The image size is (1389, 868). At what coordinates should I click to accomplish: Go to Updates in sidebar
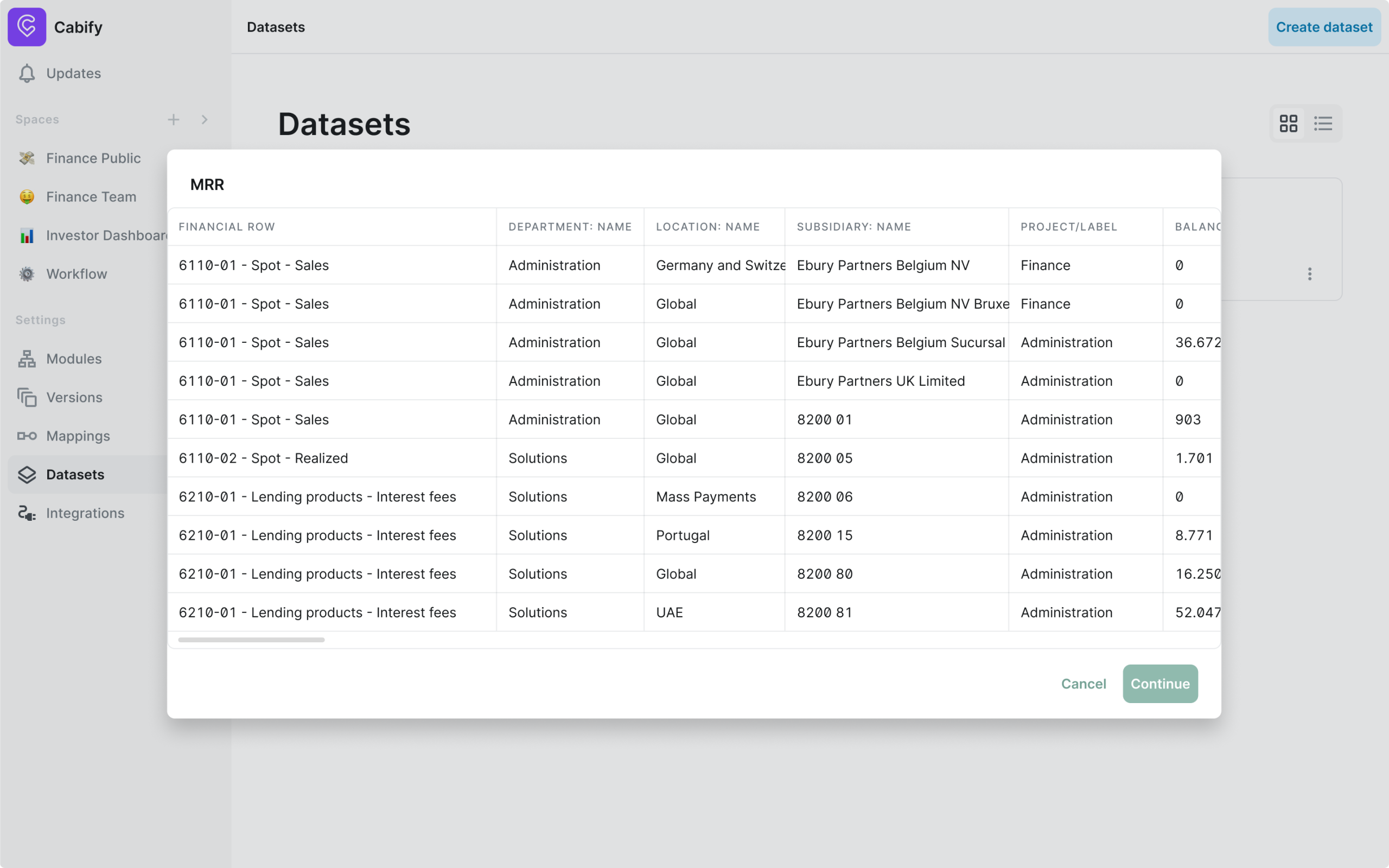[x=73, y=73]
